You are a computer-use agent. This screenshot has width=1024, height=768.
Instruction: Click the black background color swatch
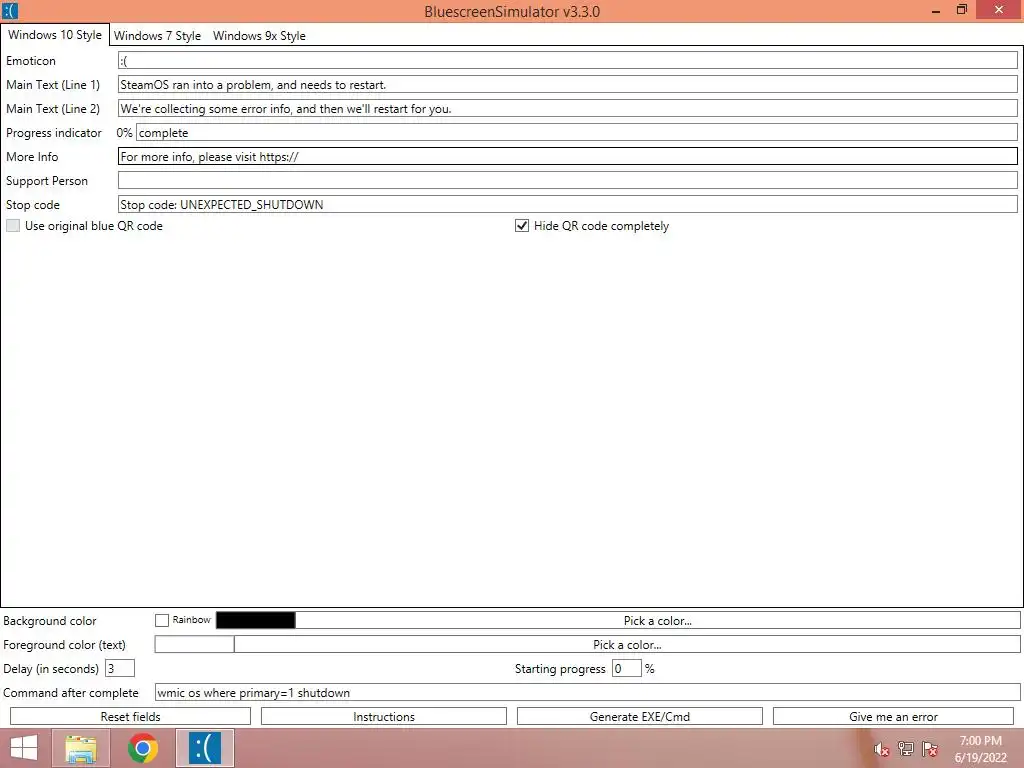[x=255, y=620]
